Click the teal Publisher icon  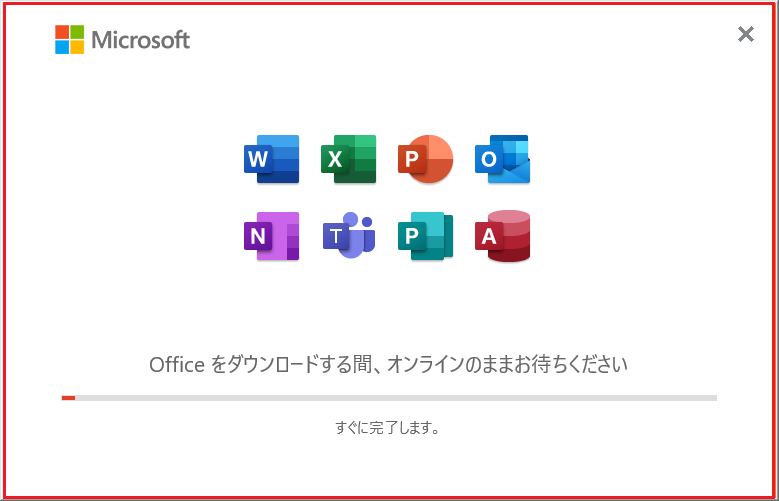(x=425, y=236)
